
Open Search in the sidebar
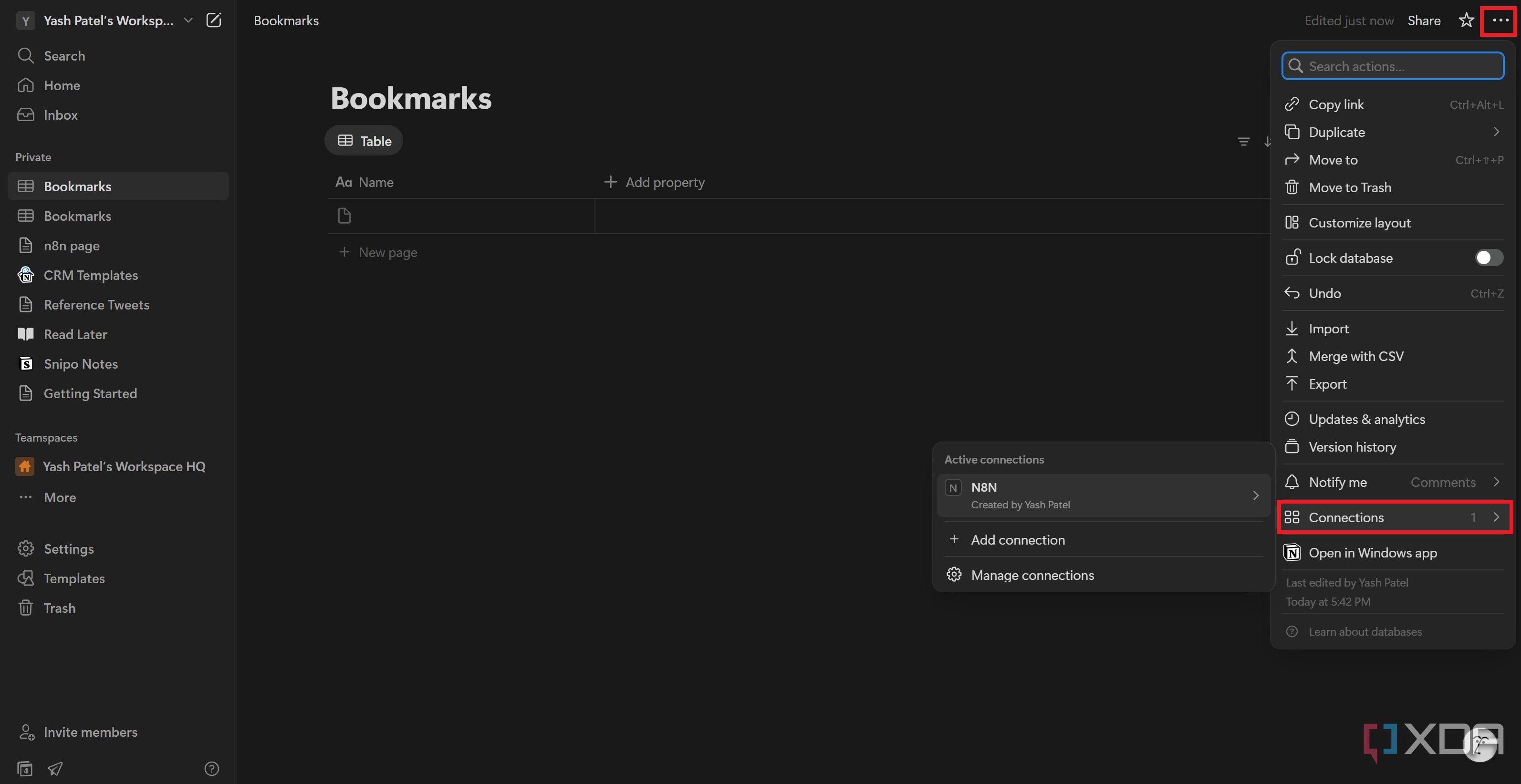point(118,55)
